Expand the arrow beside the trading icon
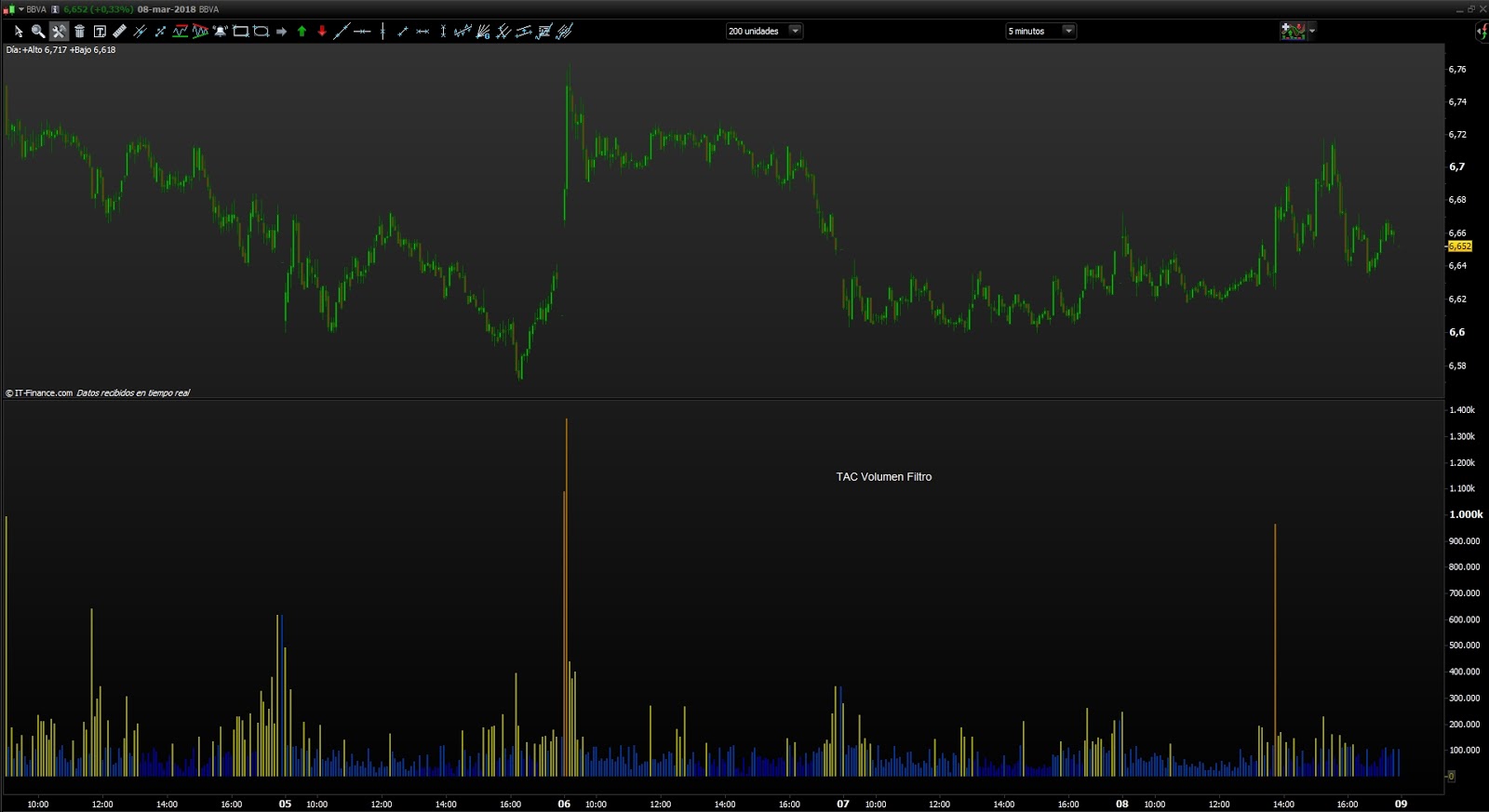 (x=1312, y=31)
